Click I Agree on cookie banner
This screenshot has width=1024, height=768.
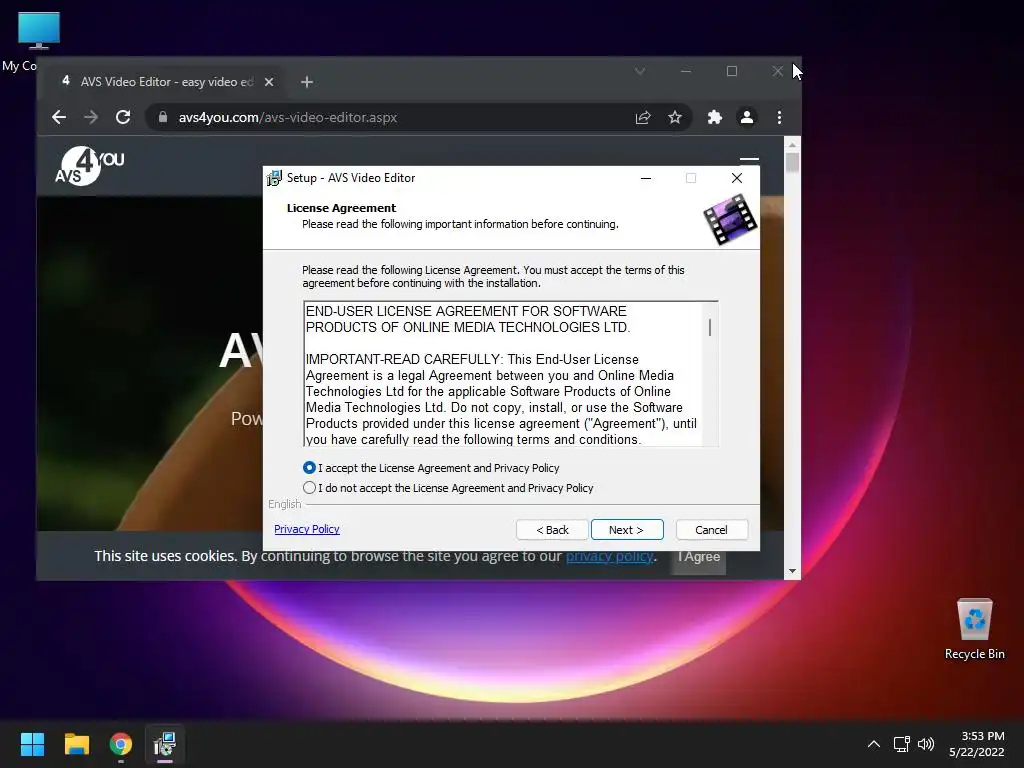point(699,557)
